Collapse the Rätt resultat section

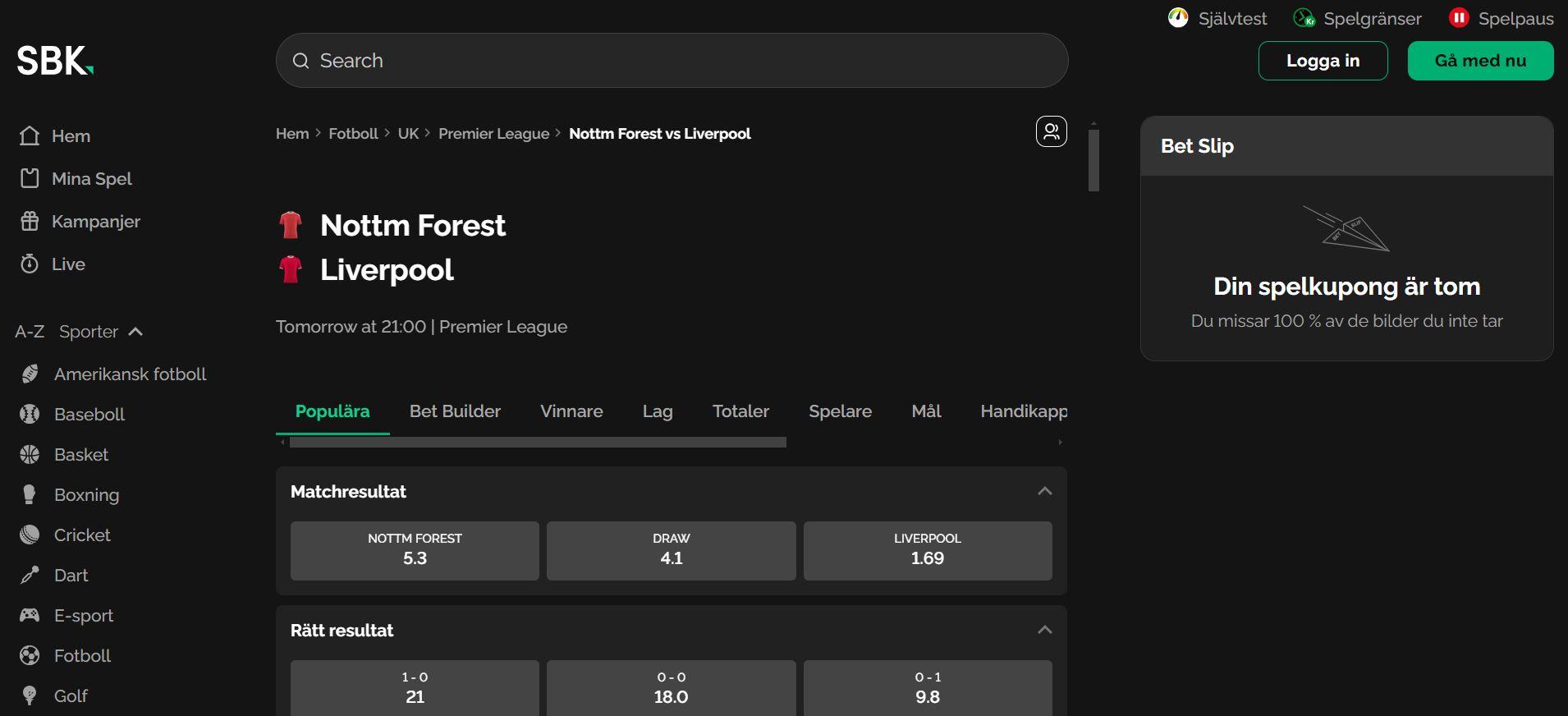1044,630
